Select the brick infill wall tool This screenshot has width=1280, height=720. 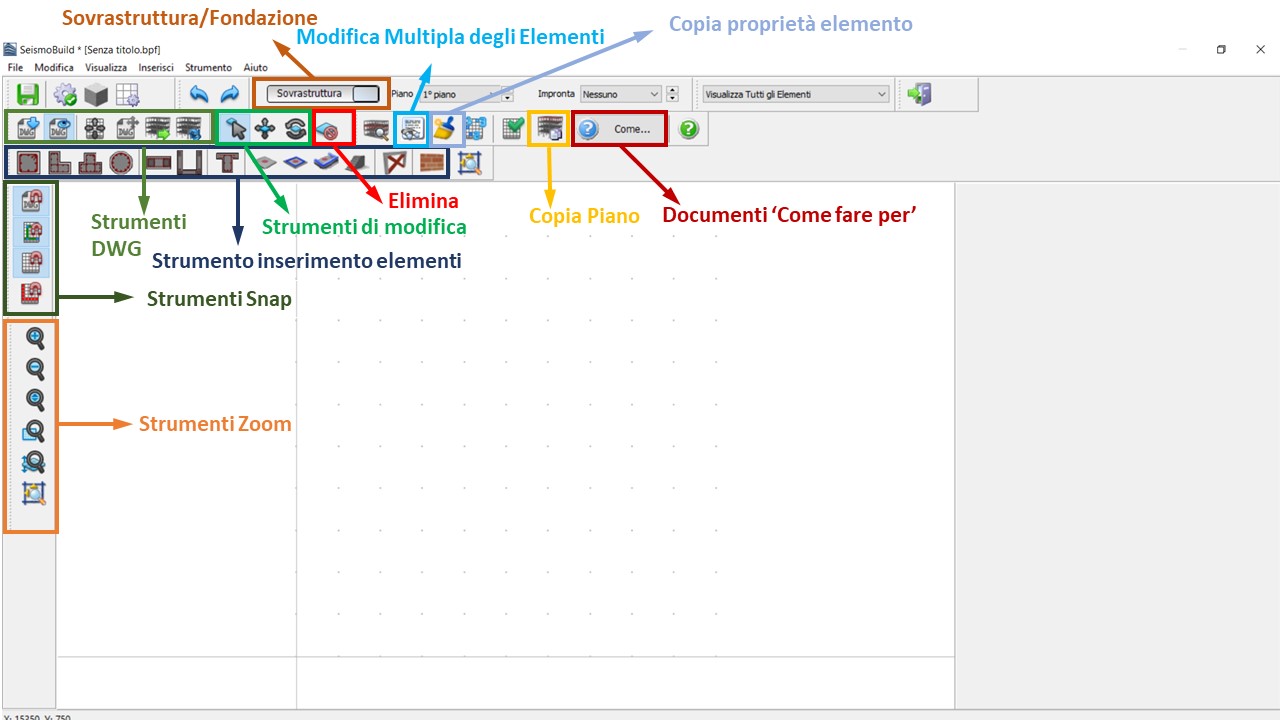[431, 162]
